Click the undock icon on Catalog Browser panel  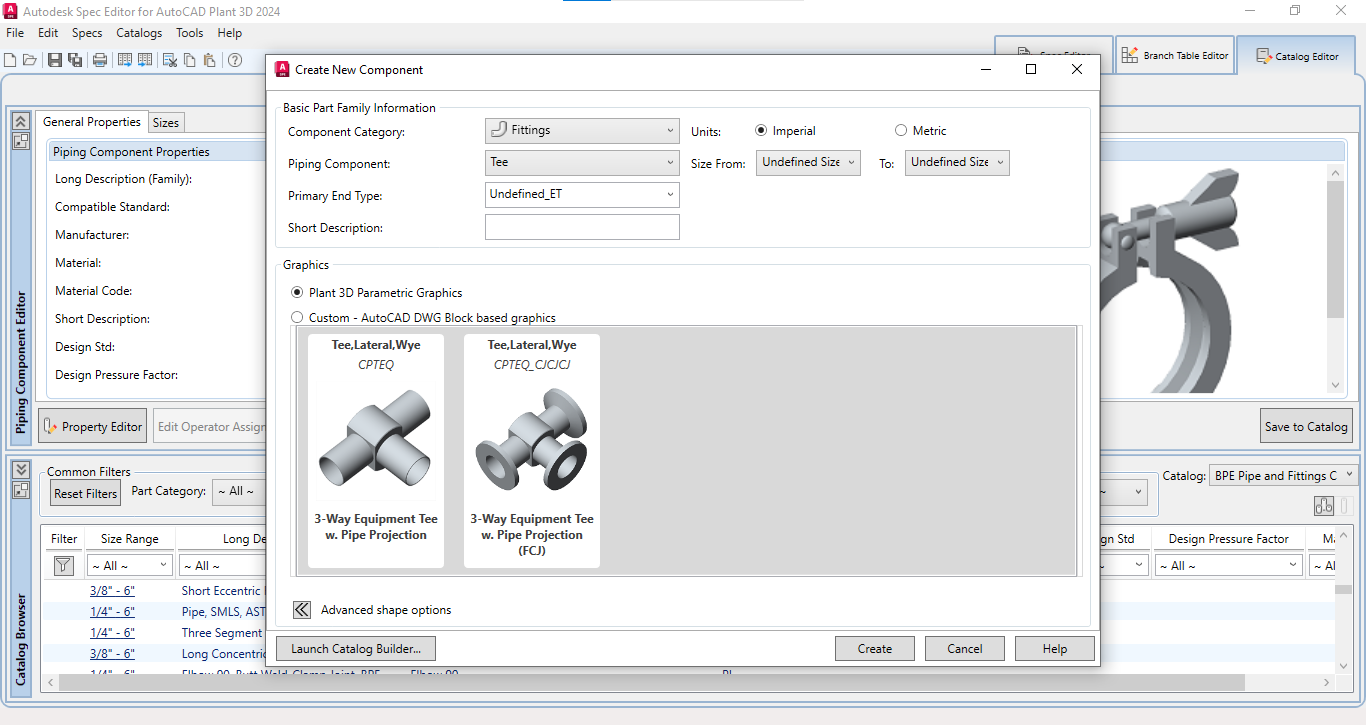(21, 490)
